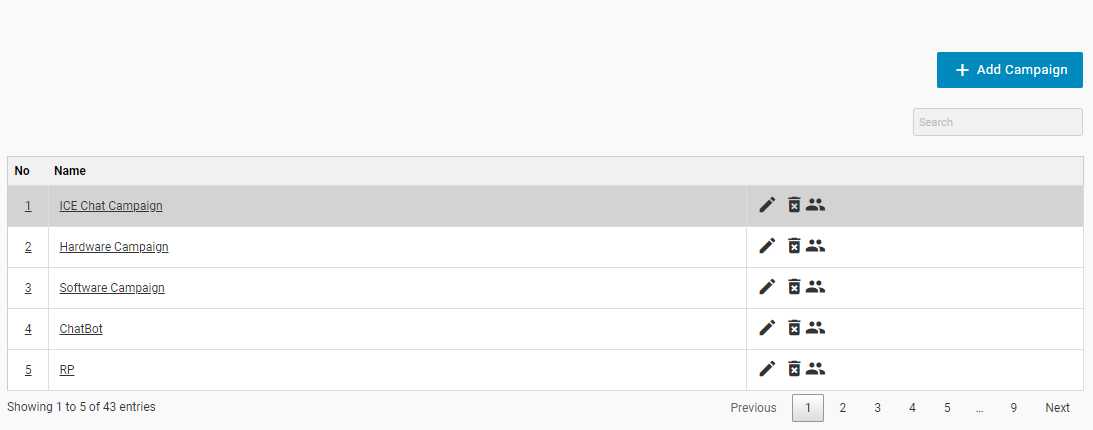
Task: Click pencil icon for Hardware Campaign
Action: pyautogui.click(x=767, y=246)
